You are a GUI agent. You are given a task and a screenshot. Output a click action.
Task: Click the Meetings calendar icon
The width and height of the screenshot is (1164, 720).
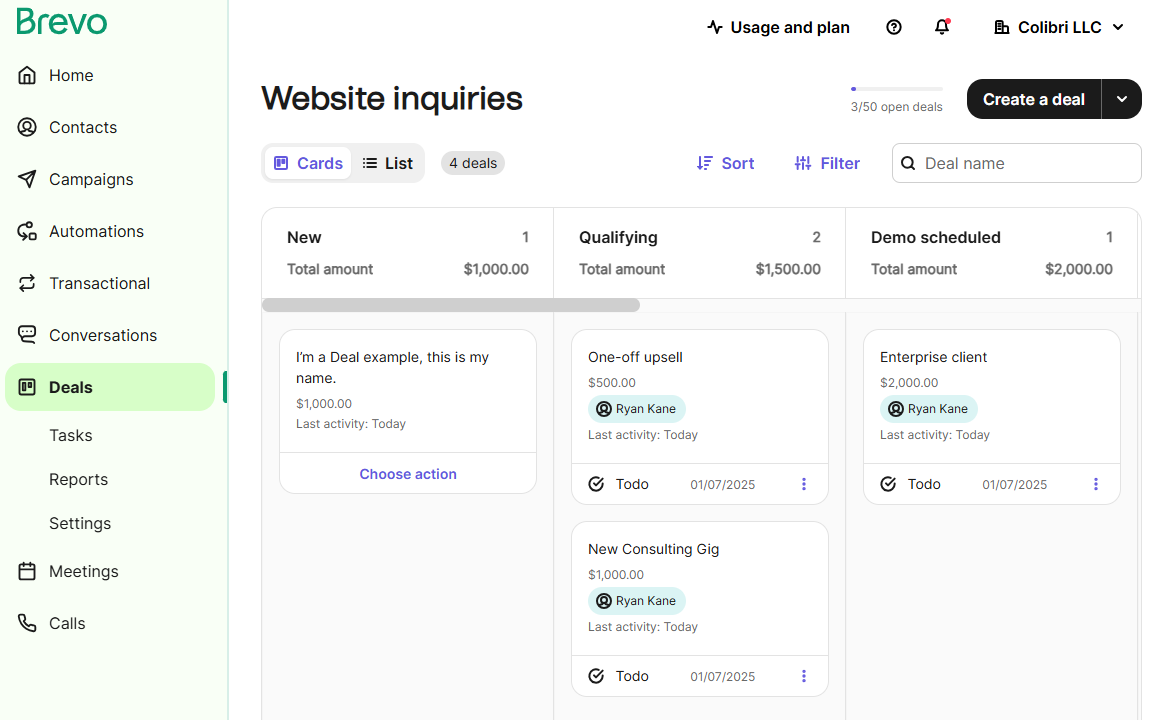pos(27,572)
